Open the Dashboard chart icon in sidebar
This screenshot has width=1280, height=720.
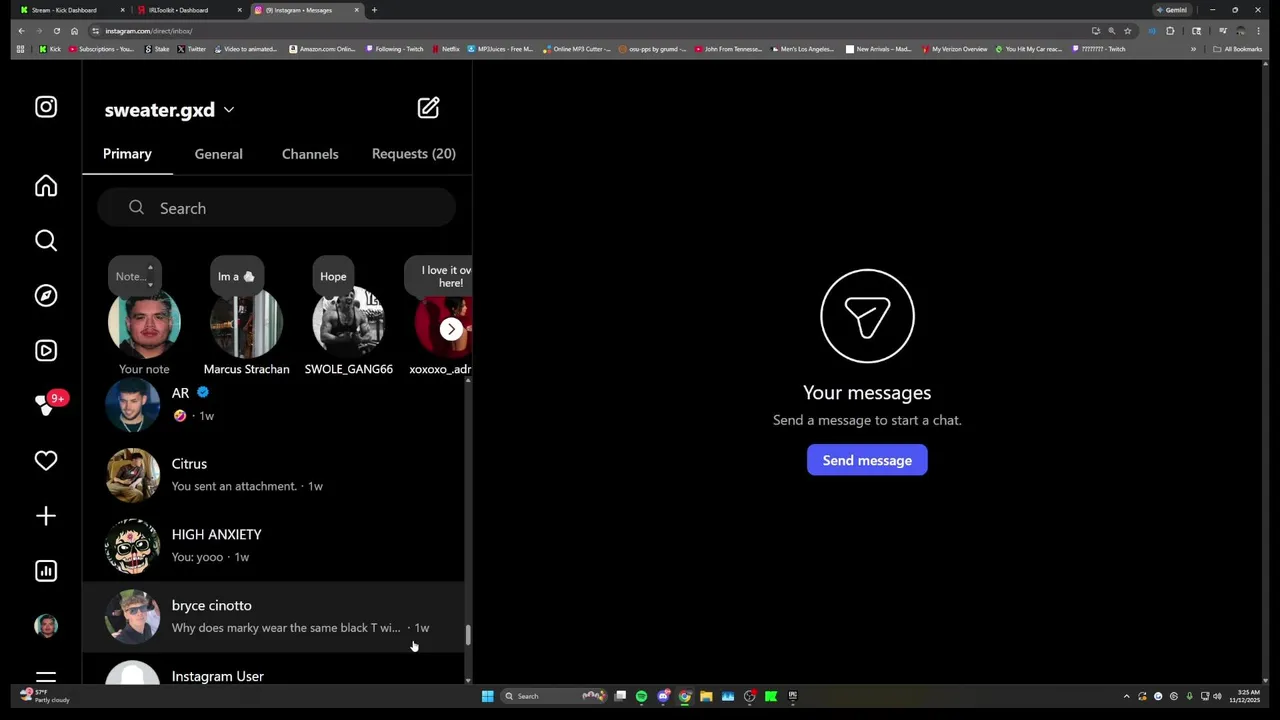tap(46, 571)
